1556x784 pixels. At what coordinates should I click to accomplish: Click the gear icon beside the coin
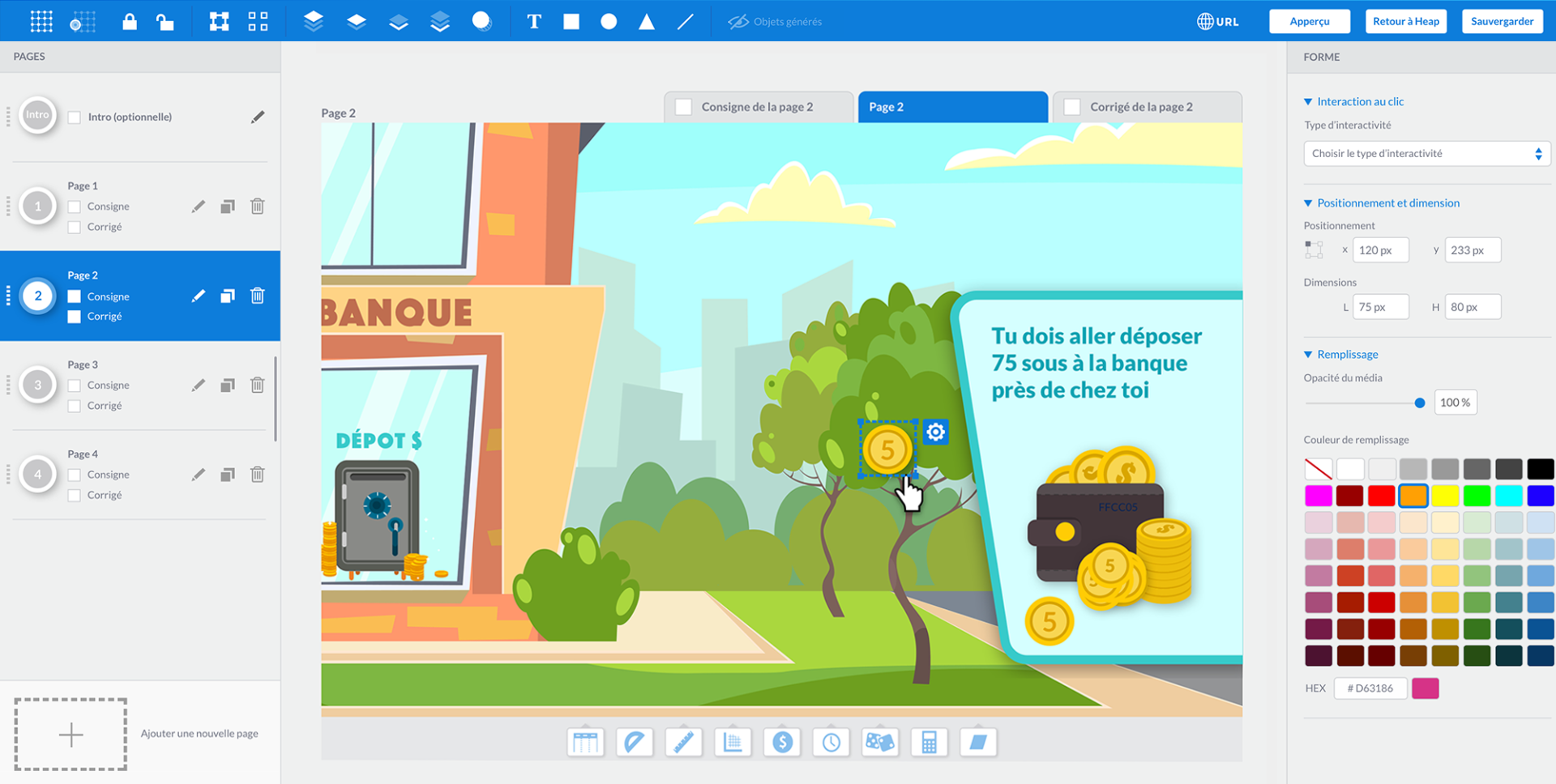[x=935, y=432]
